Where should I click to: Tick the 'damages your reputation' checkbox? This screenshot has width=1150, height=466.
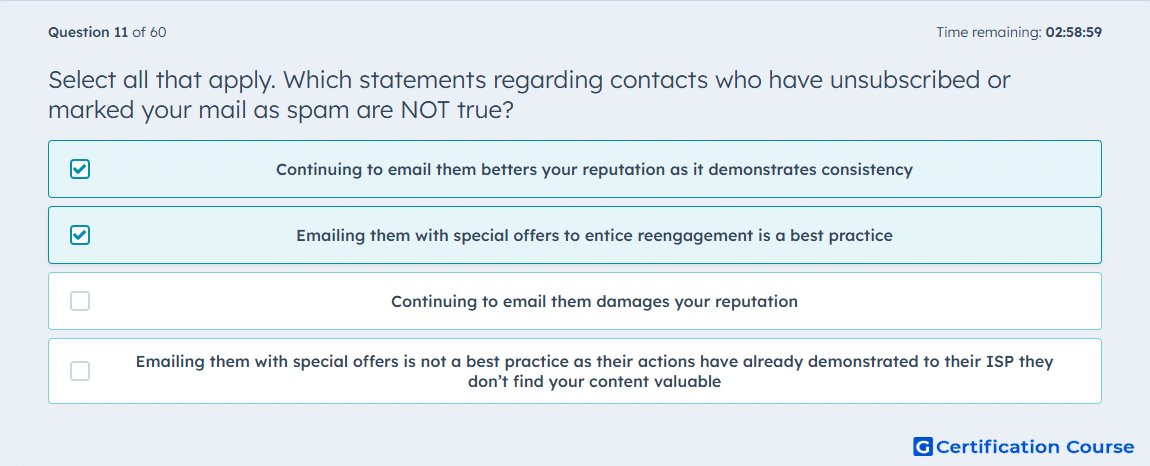point(80,301)
